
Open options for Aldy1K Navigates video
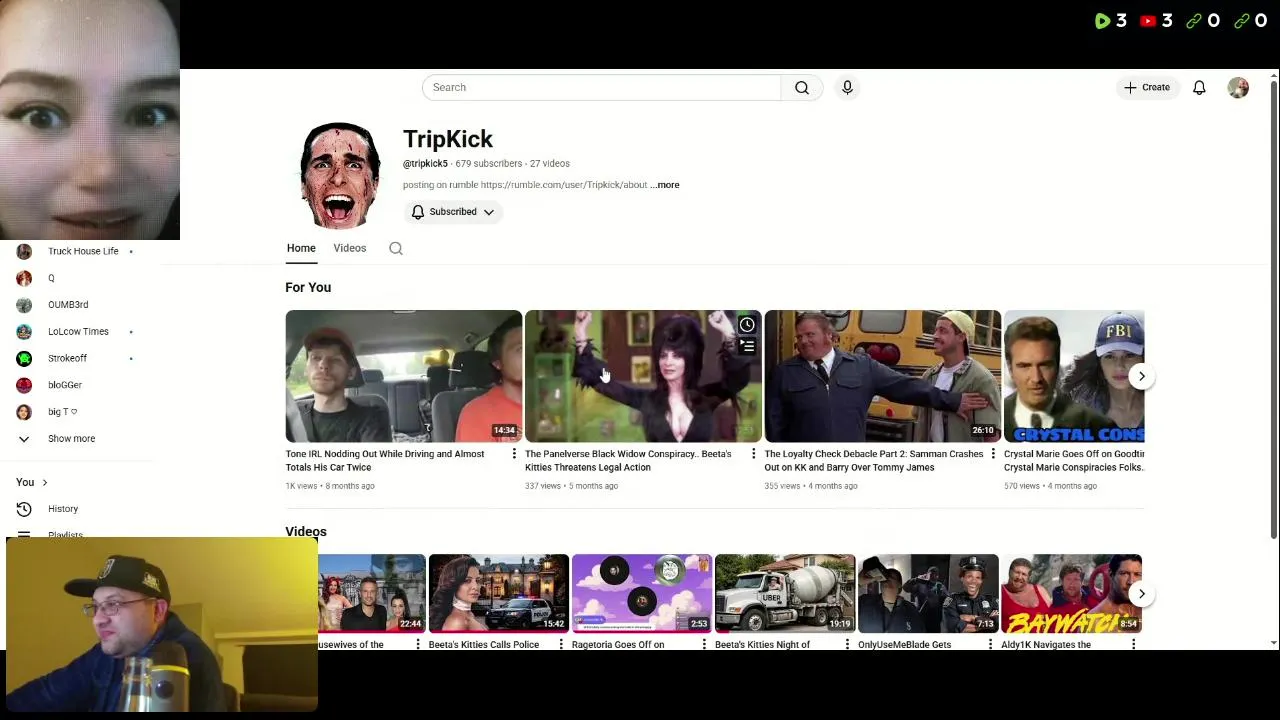pyautogui.click(x=1133, y=645)
